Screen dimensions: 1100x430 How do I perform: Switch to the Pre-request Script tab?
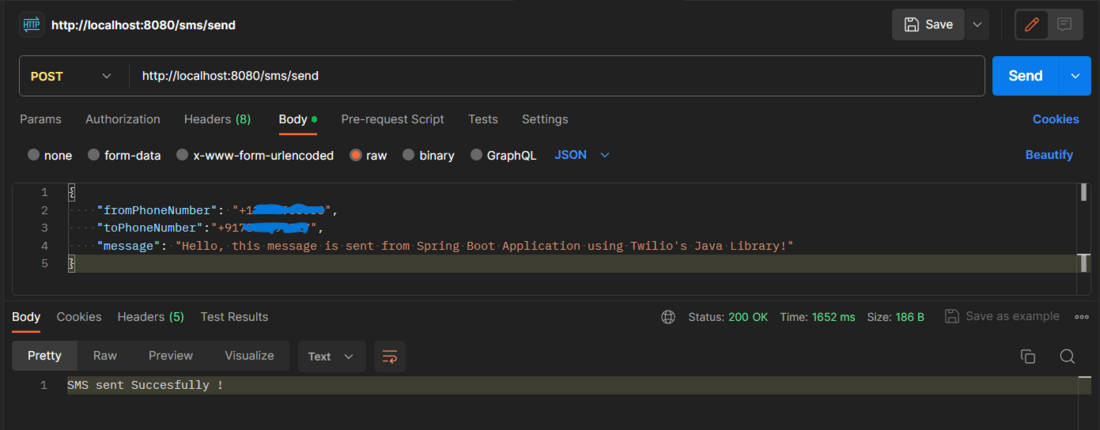[392, 119]
